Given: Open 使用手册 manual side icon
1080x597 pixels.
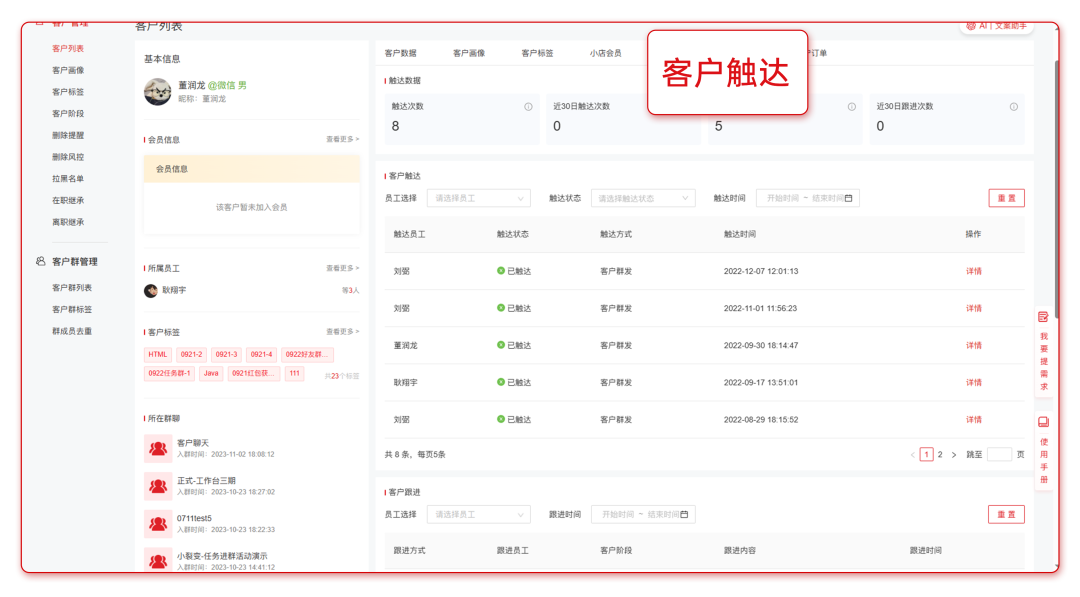Looking at the screenshot, I should point(1043,422).
